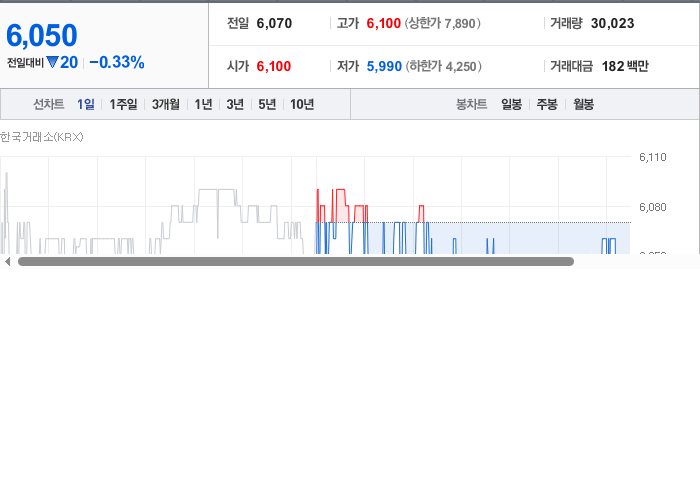700x490 pixels.
Task: Click the 하한가 4,250 text
Action: pyautogui.click(x=443, y=66)
